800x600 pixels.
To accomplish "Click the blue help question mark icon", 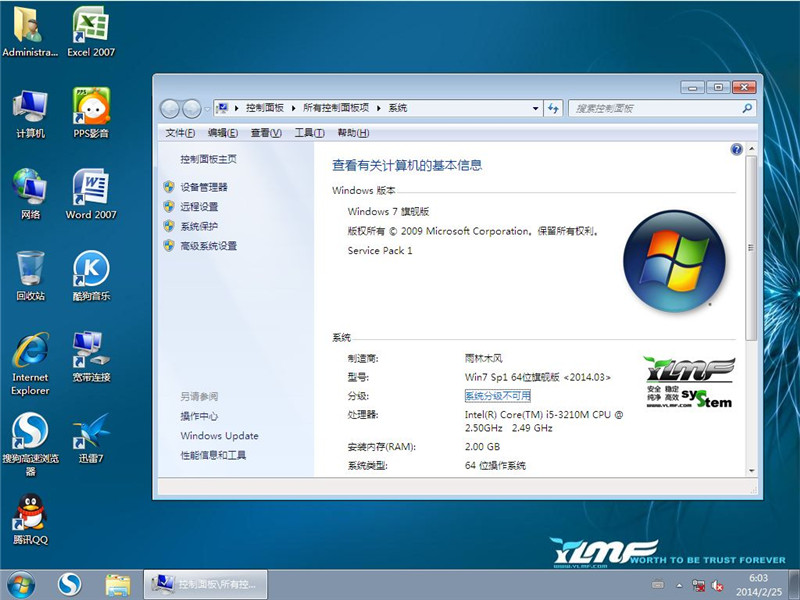I will 736,149.
